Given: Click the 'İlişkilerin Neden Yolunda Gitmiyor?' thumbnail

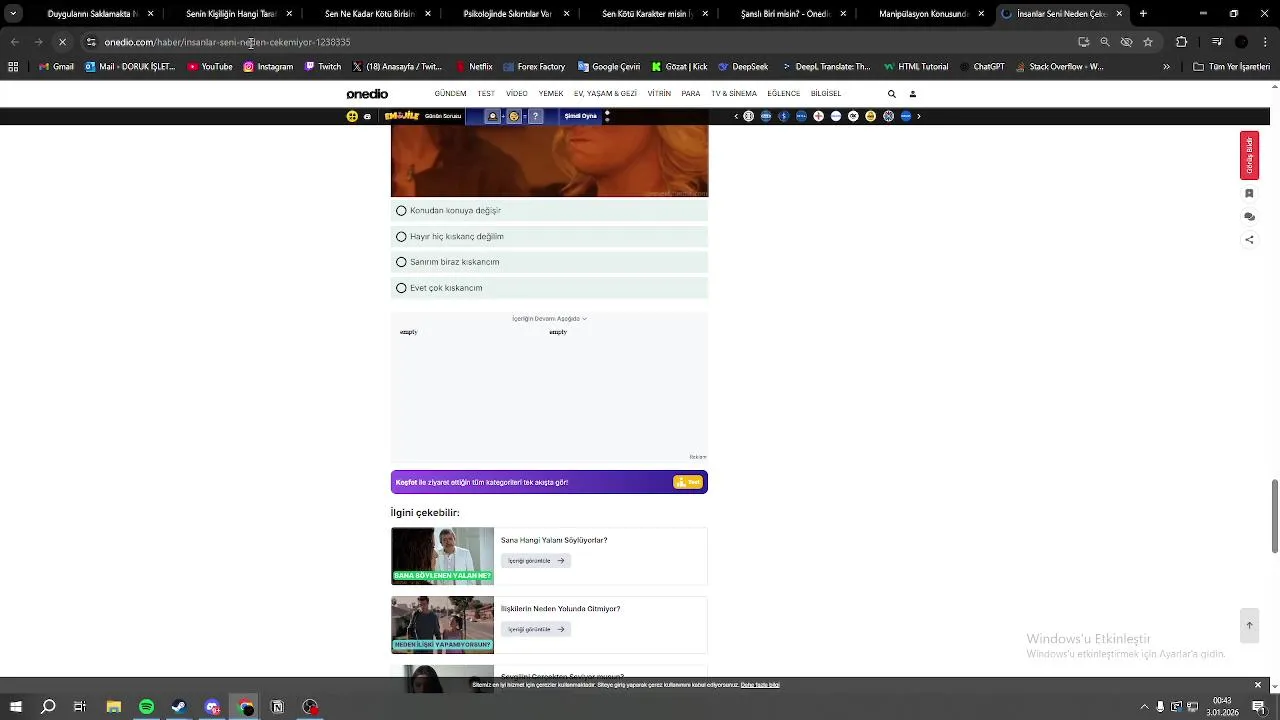Looking at the screenshot, I should point(442,625).
